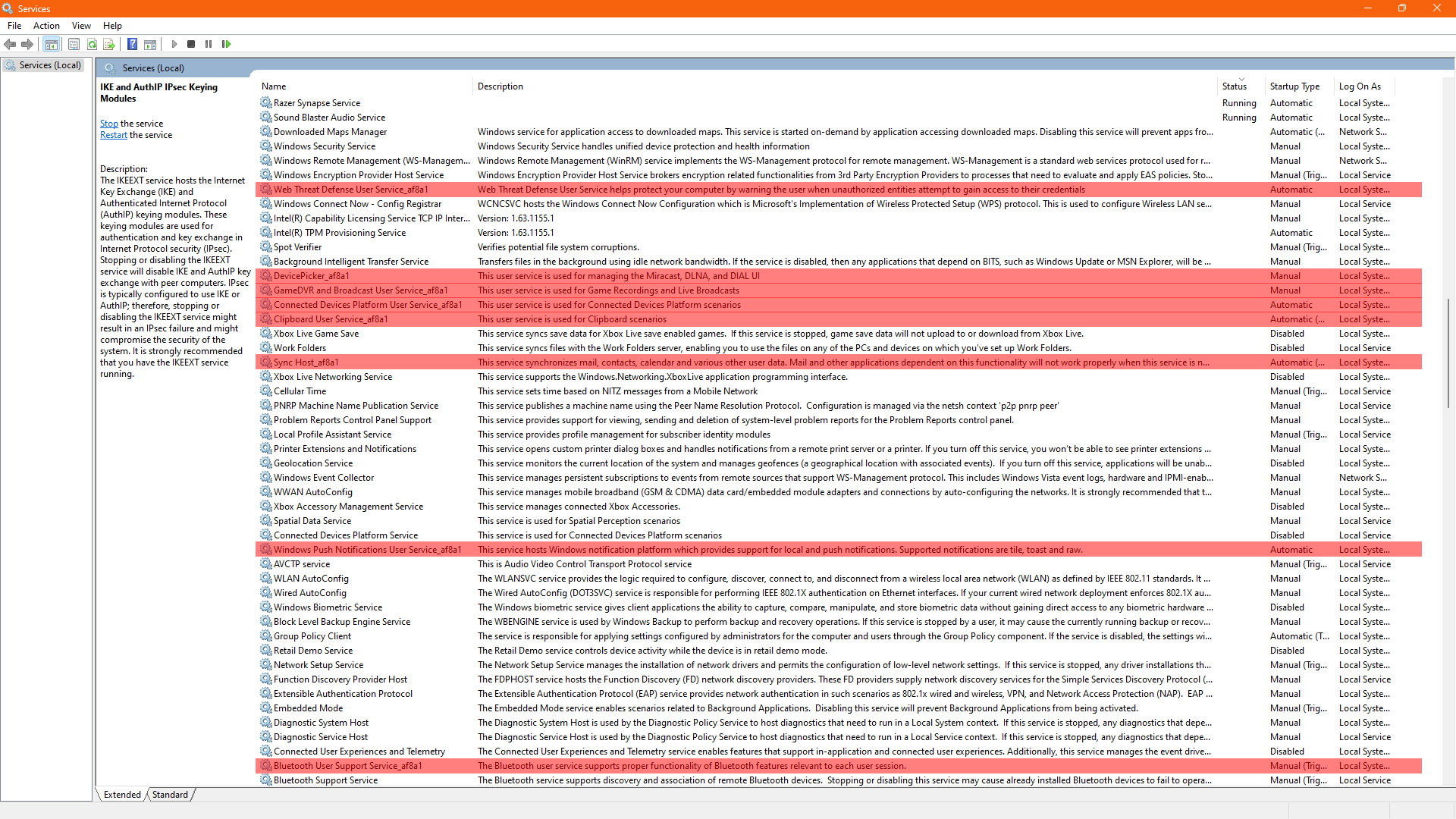Viewport: 1456px width, 819px height.
Task: Click the Export List toolbar icon
Action: tap(109, 44)
